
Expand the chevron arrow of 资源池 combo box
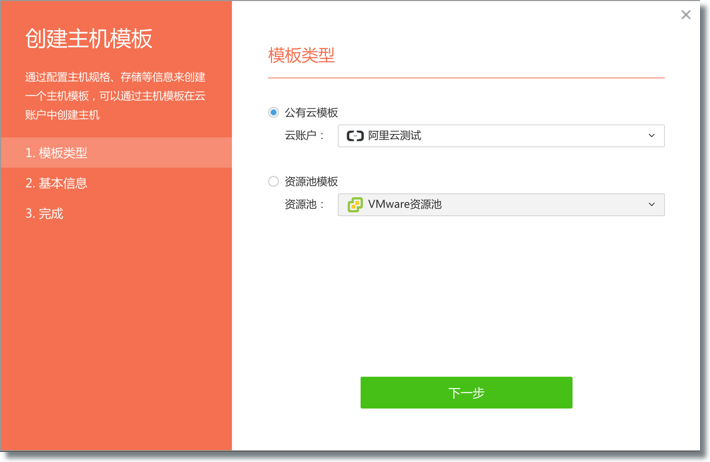pyautogui.click(x=651, y=205)
